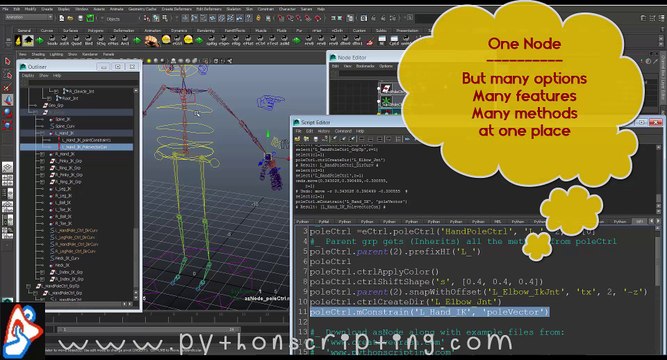Click the Script Editor load script icon
667x360 pixels.
(297, 139)
